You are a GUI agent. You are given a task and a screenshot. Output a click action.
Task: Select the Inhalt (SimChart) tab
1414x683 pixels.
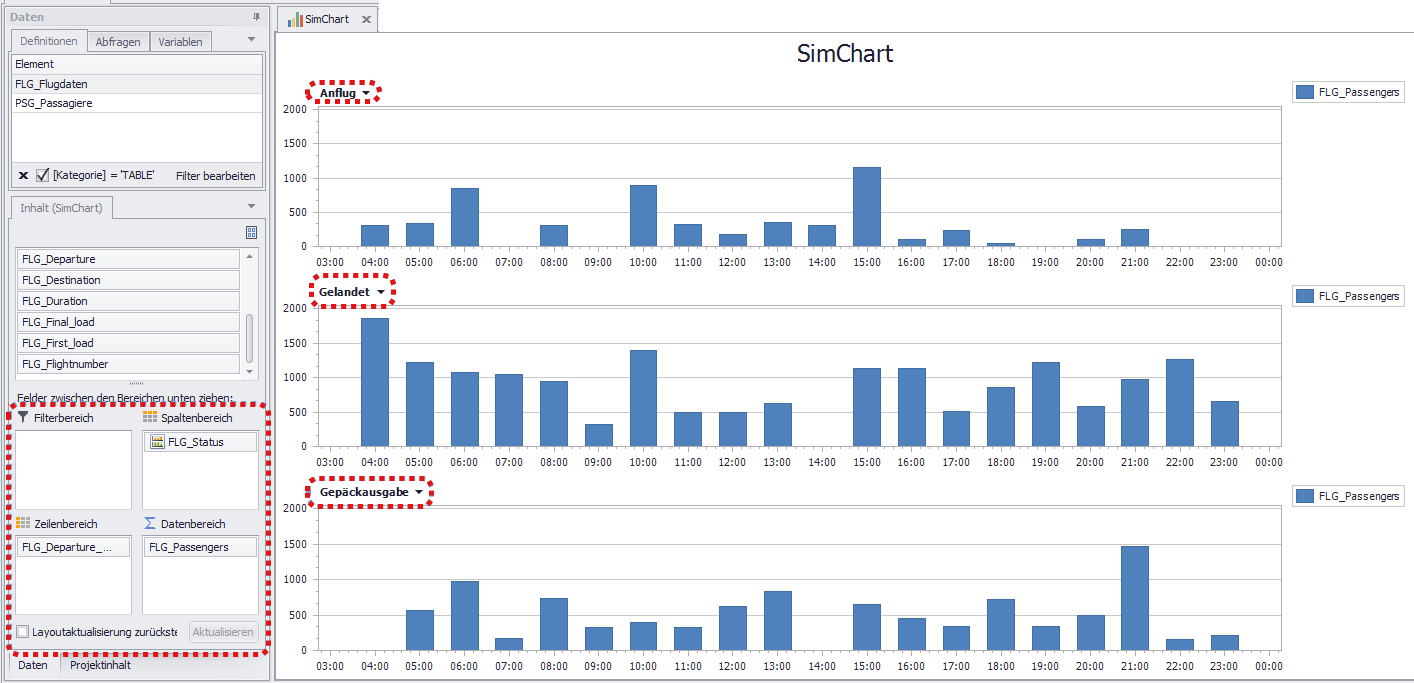[x=61, y=208]
